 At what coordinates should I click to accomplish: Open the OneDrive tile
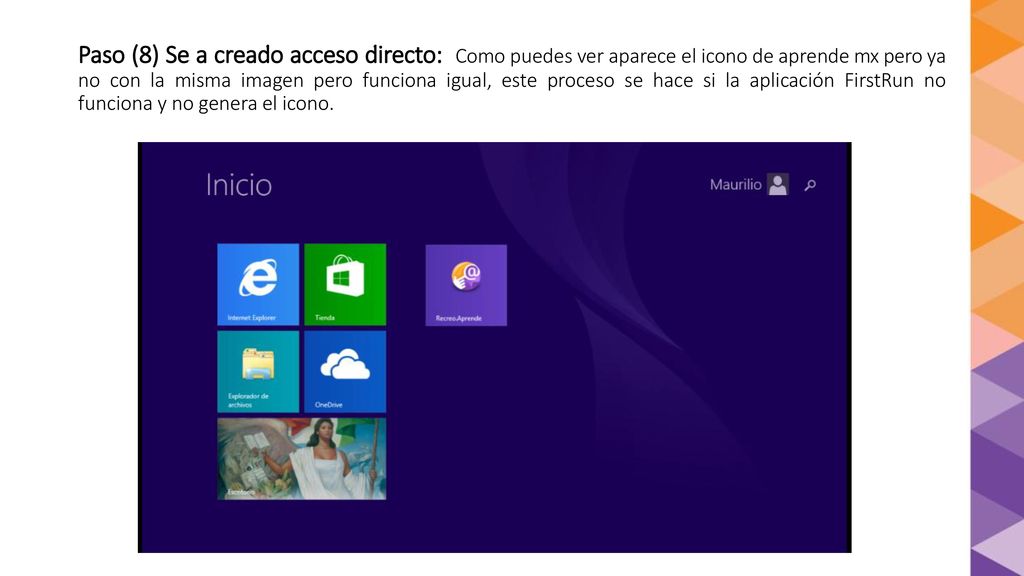click(345, 372)
